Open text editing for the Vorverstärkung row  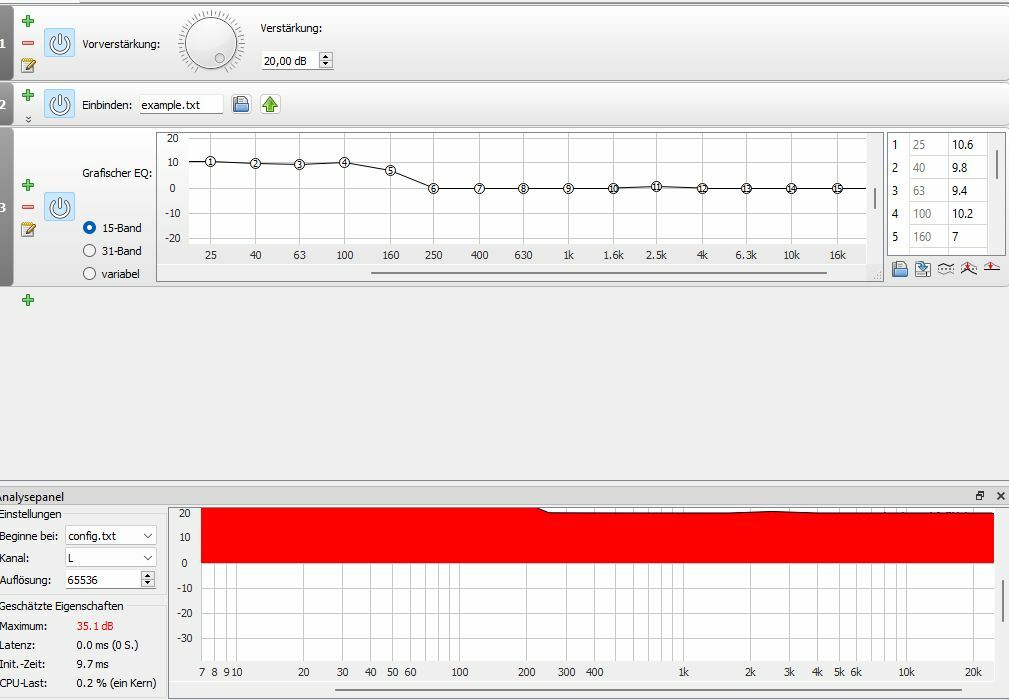(28, 65)
